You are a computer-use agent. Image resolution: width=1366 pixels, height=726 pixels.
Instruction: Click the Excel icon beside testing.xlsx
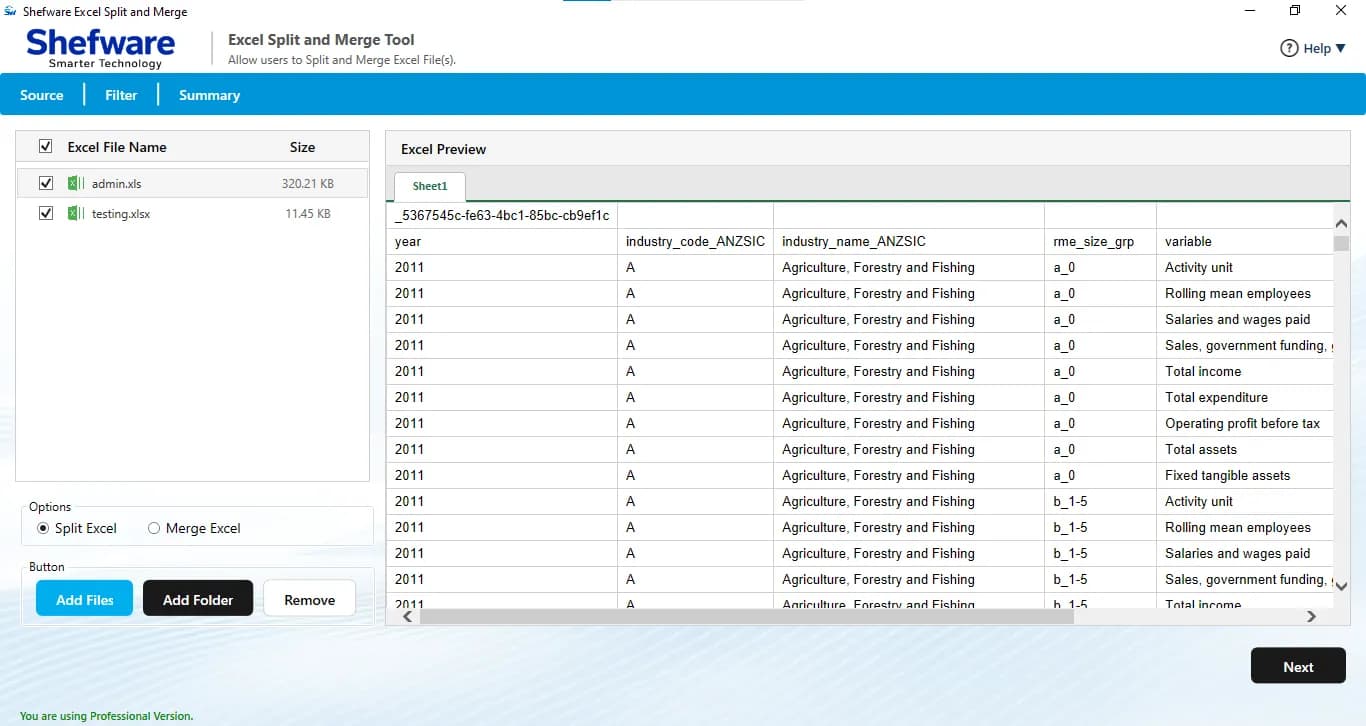(76, 214)
